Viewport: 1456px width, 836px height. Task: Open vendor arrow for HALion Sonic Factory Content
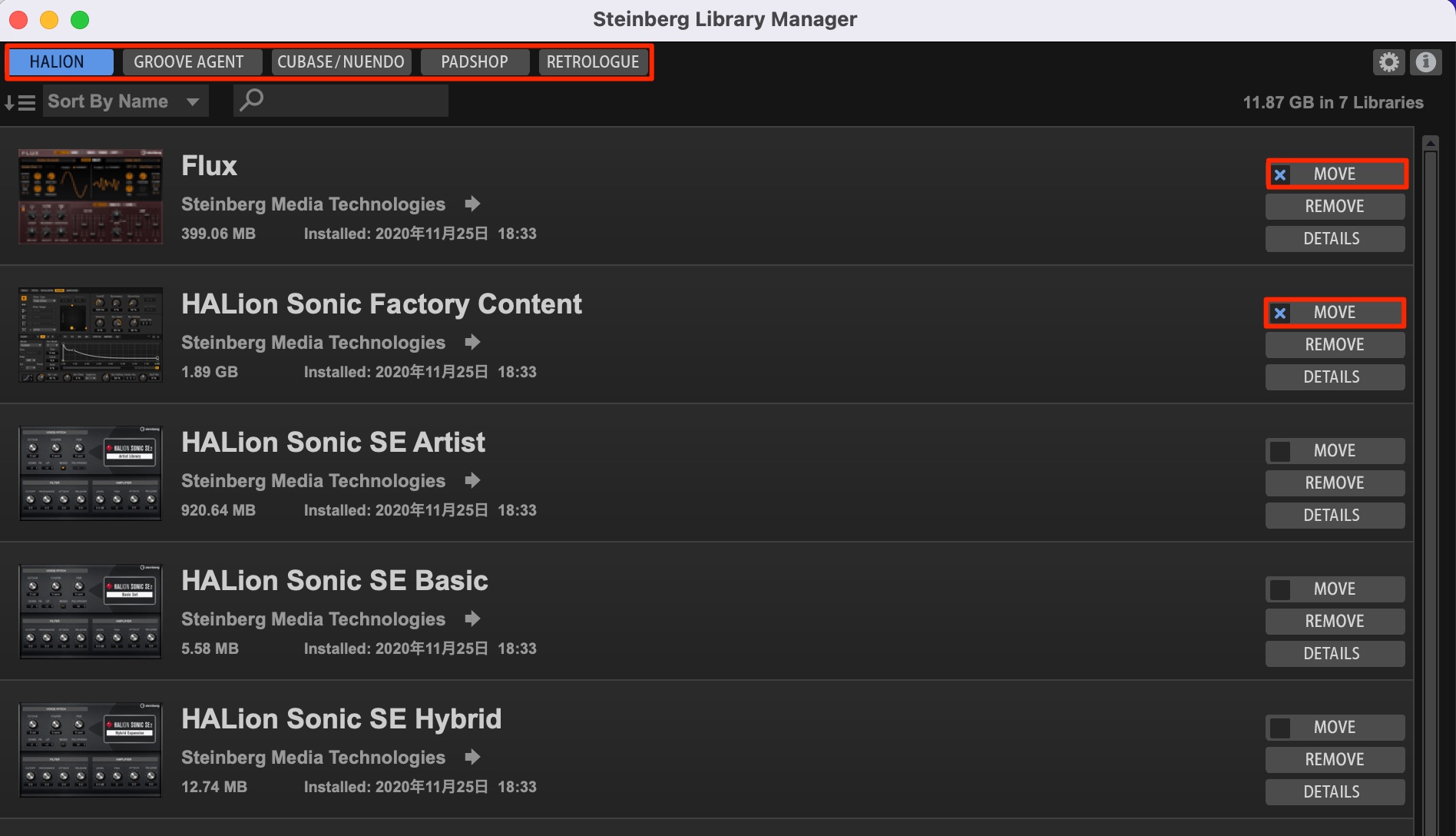click(x=472, y=342)
